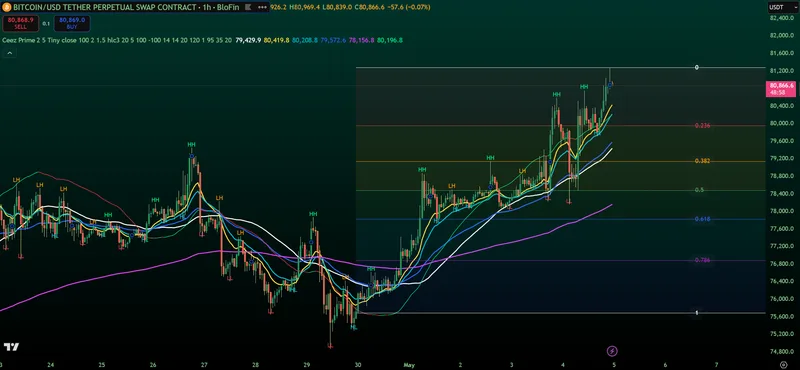Click the close value C80,866.6 in header
800x370 pixels.
click(369, 8)
